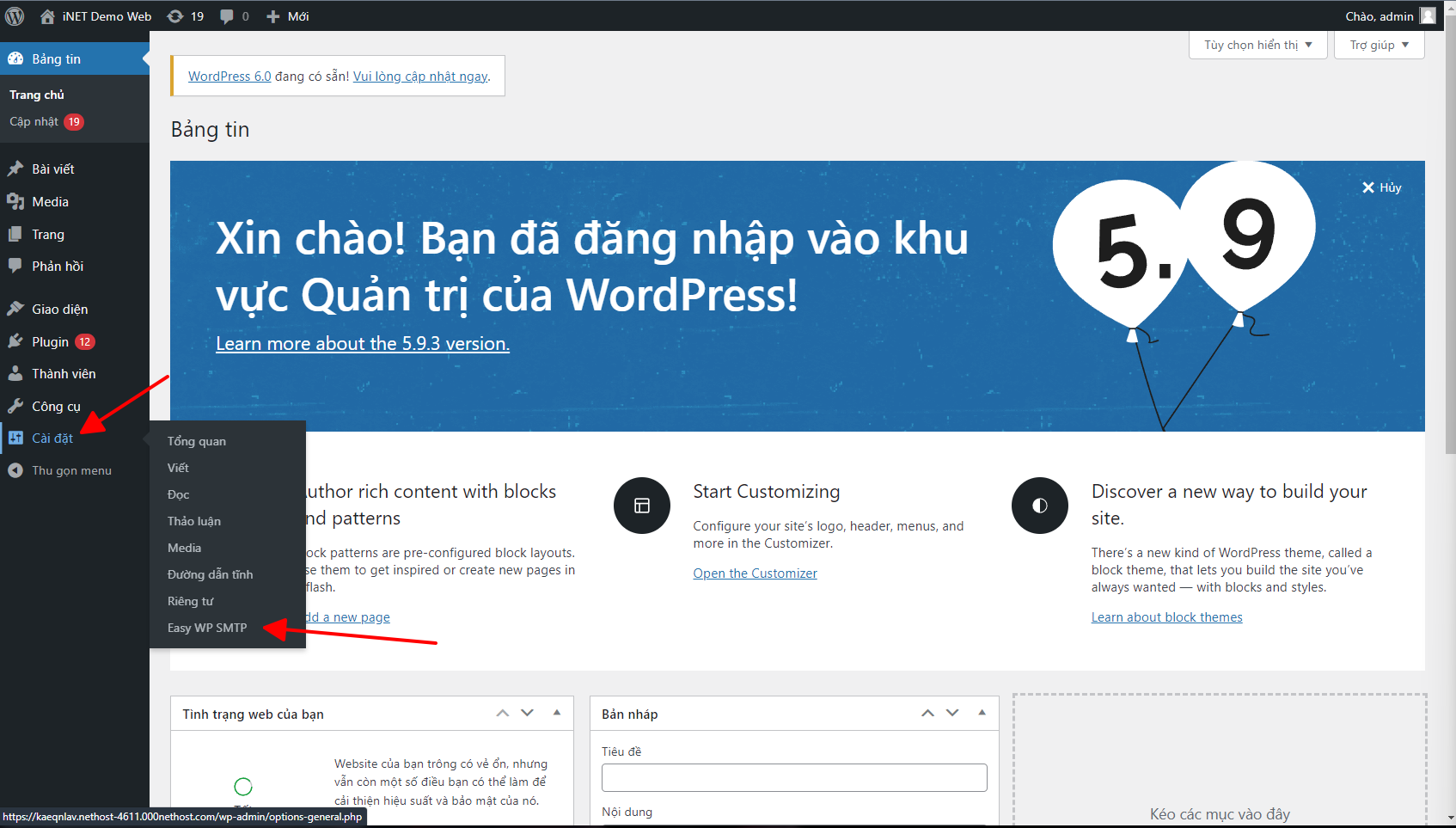This screenshot has width=1456, height=828.
Task: Move Bản nháp panel down
Action: tap(952, 713)
